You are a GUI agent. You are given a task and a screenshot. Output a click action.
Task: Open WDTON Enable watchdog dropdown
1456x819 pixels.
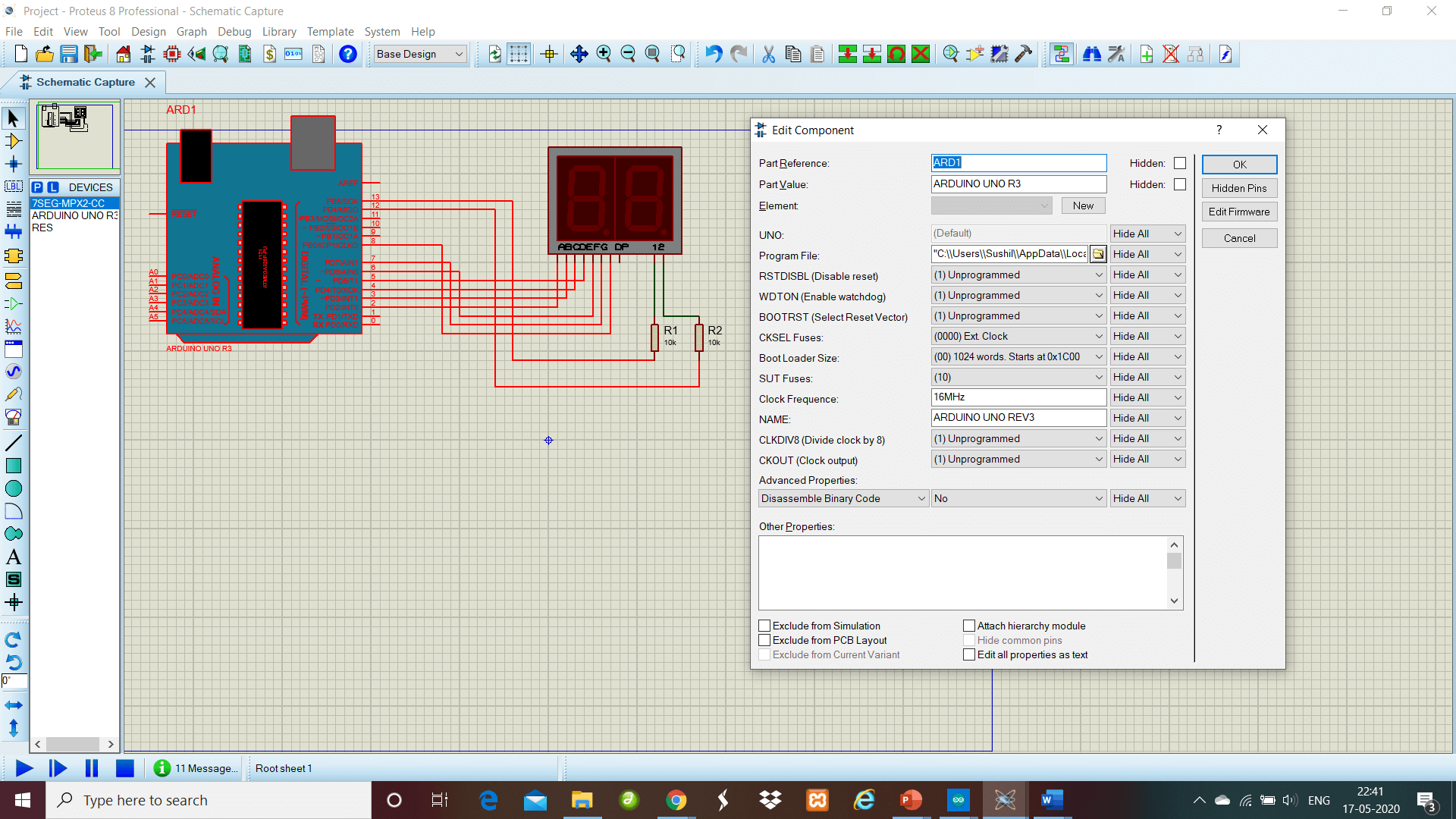pos(1018,295)
